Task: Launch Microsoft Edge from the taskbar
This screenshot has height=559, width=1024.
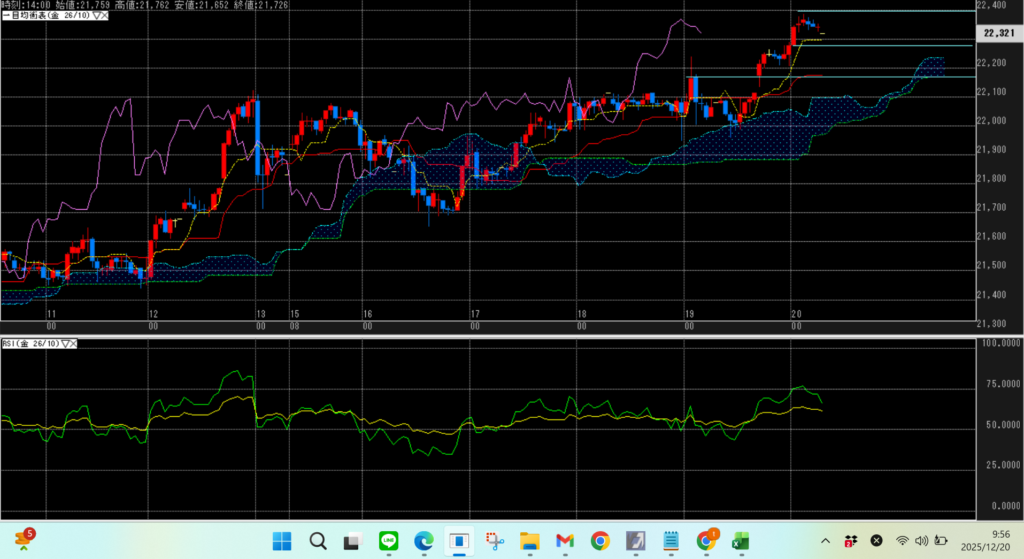Action: [x=422, y=541]
